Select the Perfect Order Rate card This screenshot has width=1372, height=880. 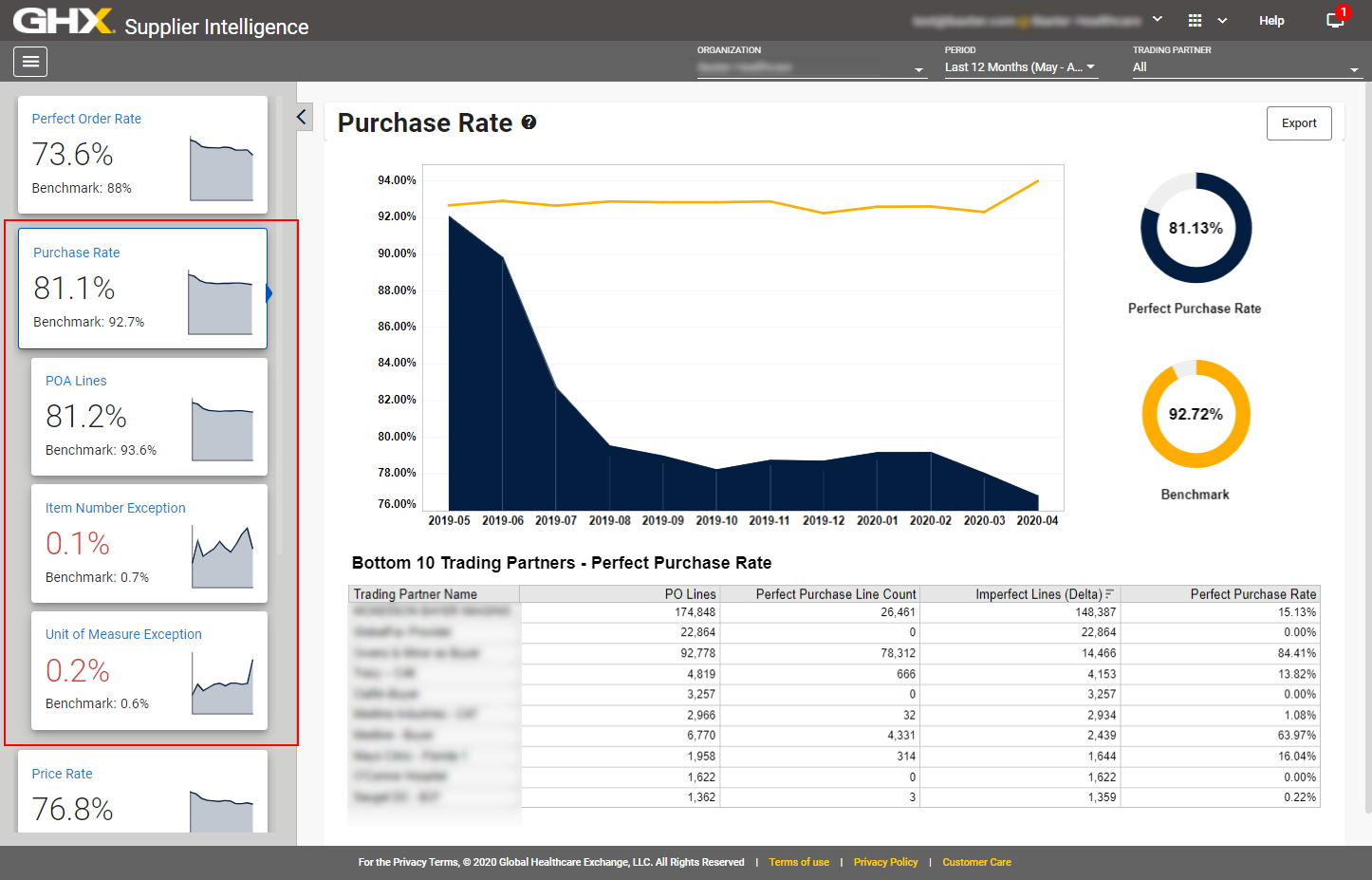(x=142, y=154)
